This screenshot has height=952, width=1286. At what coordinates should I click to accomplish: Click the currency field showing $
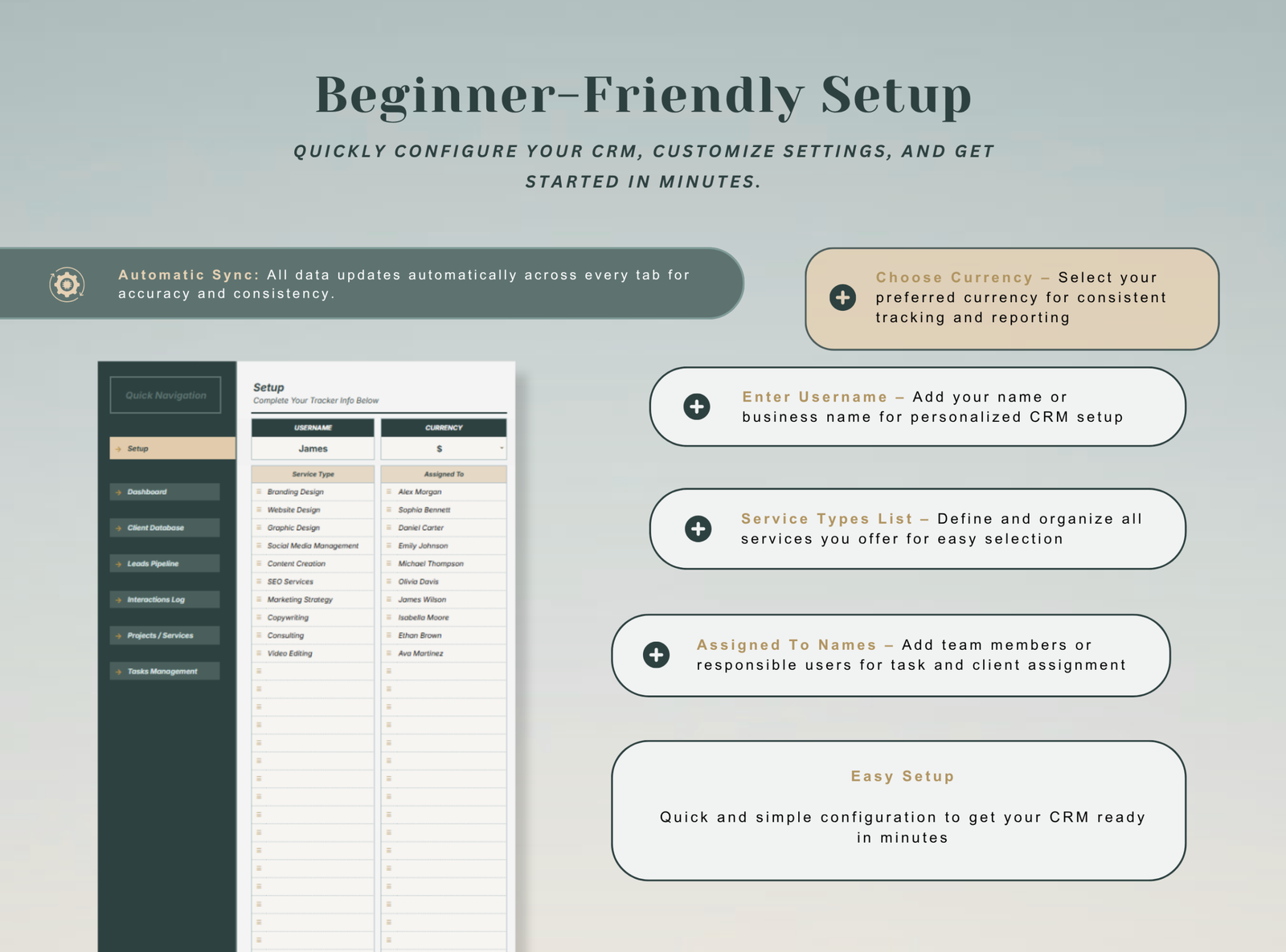[444, 448]
